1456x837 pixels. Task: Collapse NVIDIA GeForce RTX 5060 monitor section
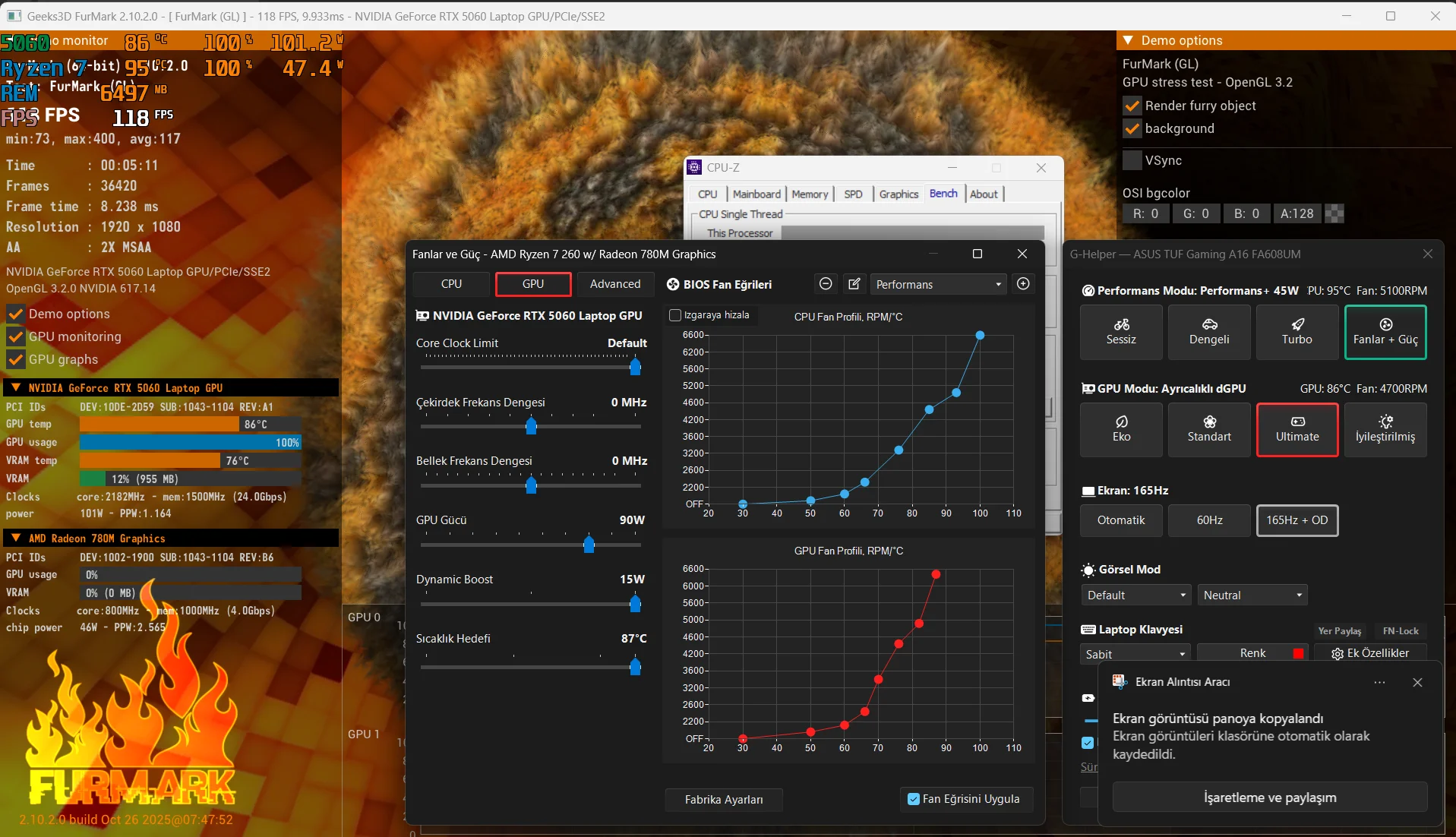click(16, 387)
